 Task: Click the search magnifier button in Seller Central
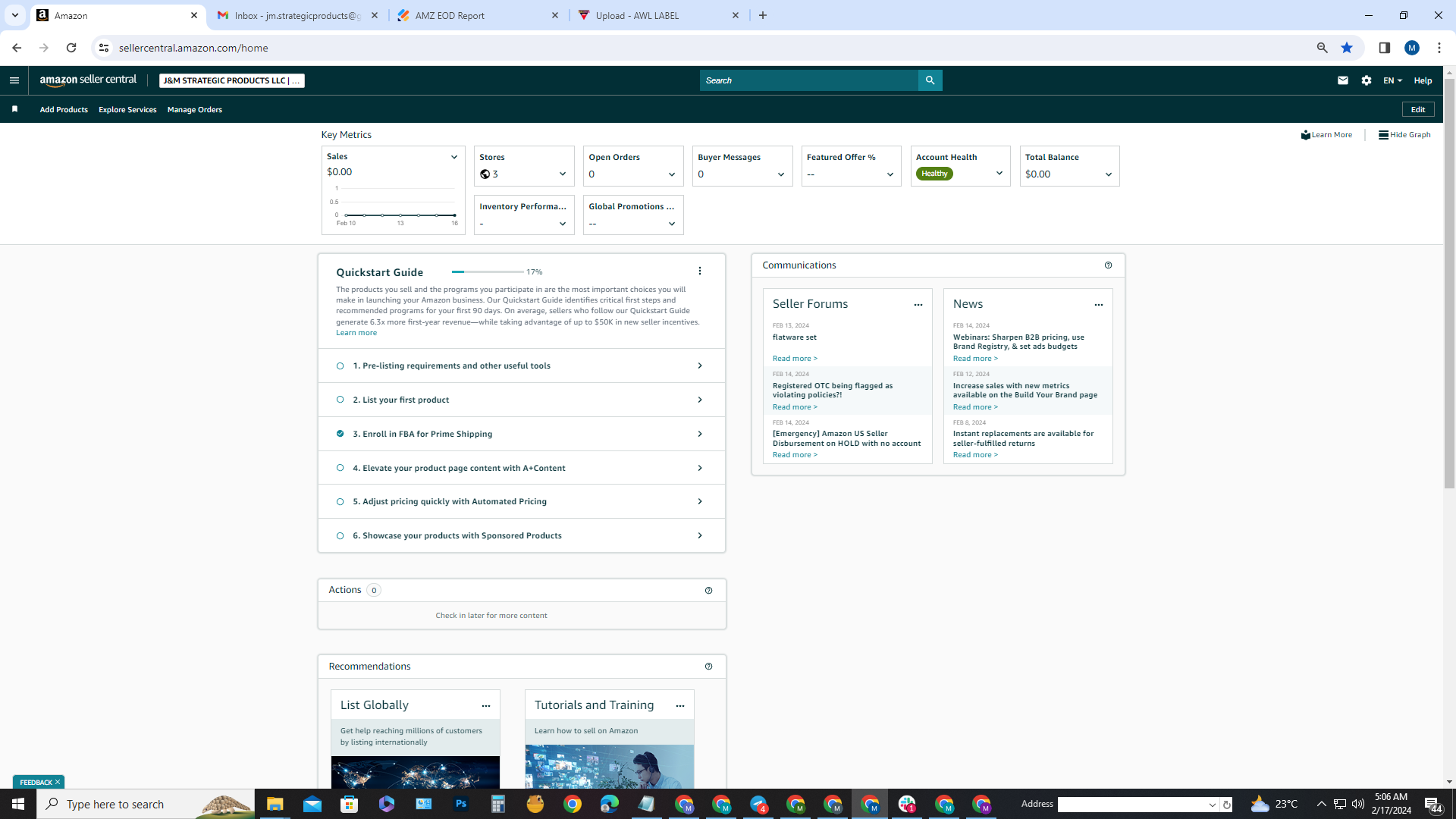pos(930,80)
